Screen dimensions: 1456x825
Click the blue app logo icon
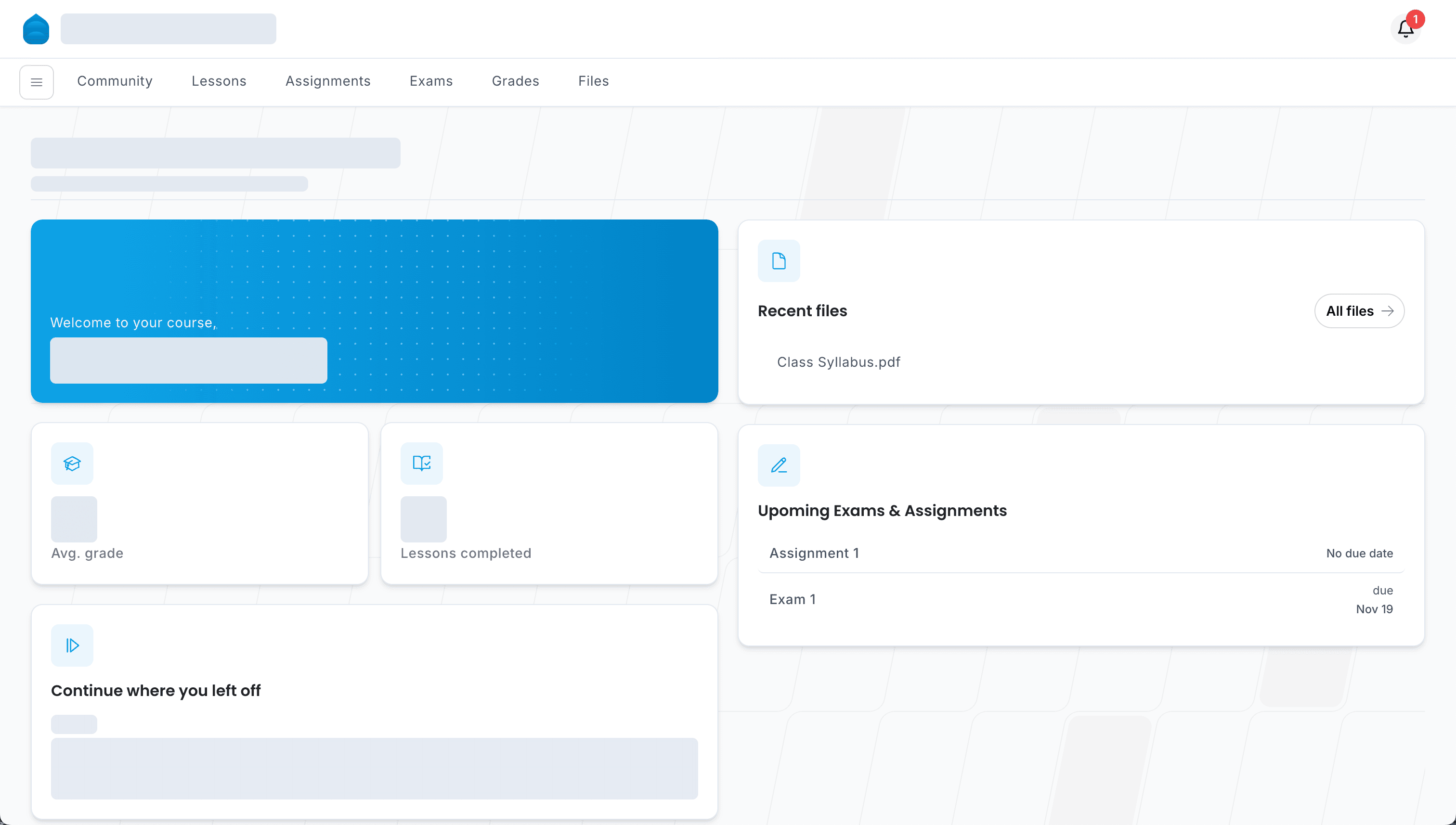click(36, 29)
